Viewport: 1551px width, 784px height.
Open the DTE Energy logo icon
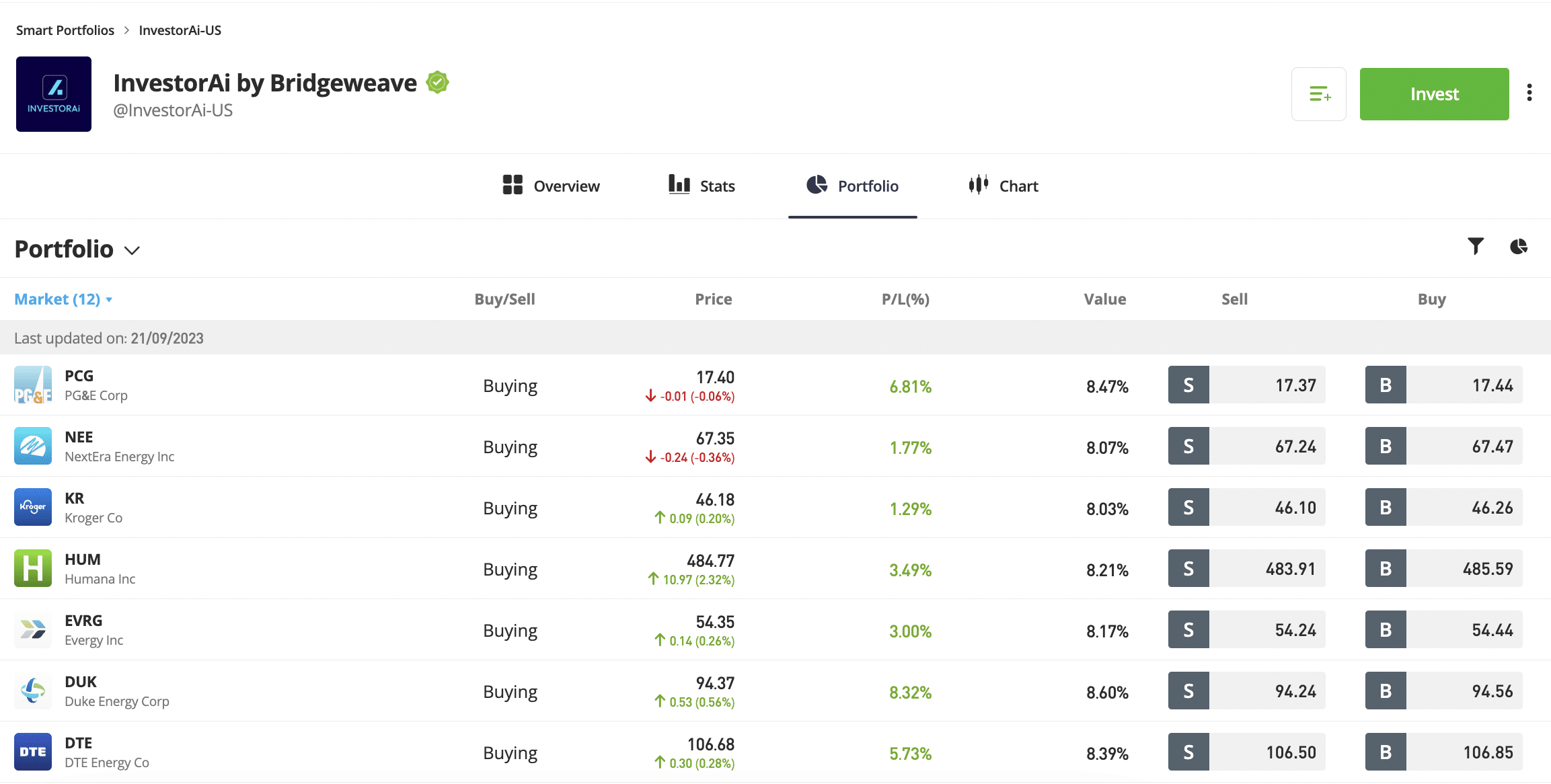point(33,752)
